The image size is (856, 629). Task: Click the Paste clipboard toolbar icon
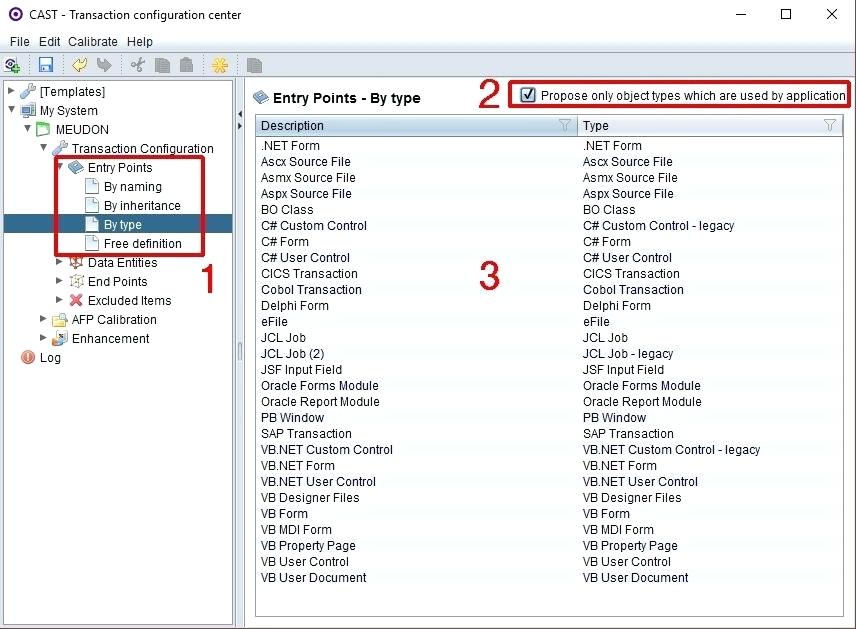[186, 65]
